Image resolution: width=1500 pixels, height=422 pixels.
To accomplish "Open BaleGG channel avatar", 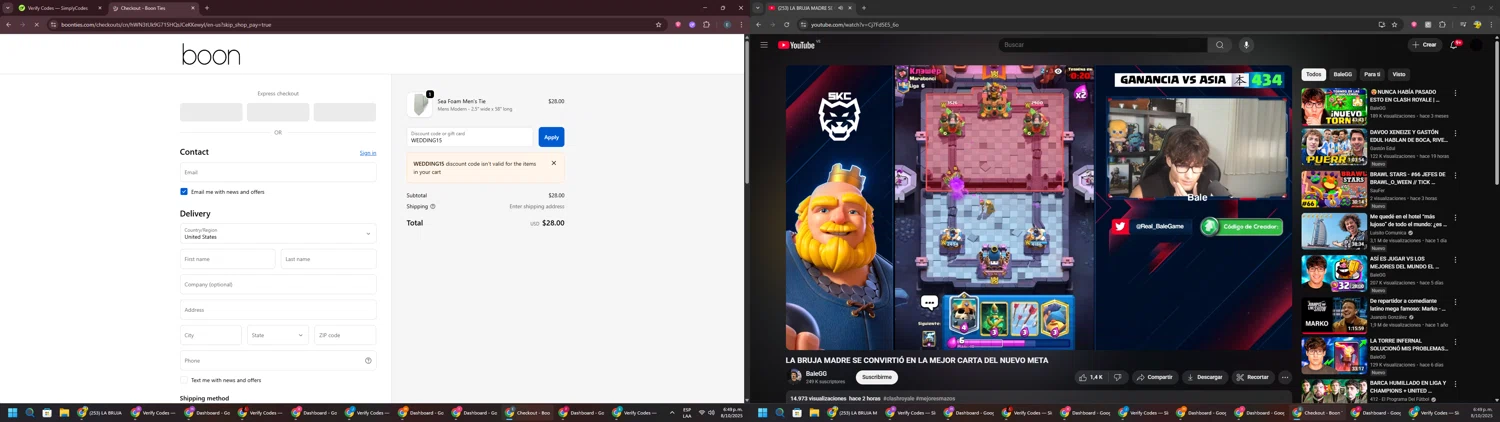I will [796, 377].
